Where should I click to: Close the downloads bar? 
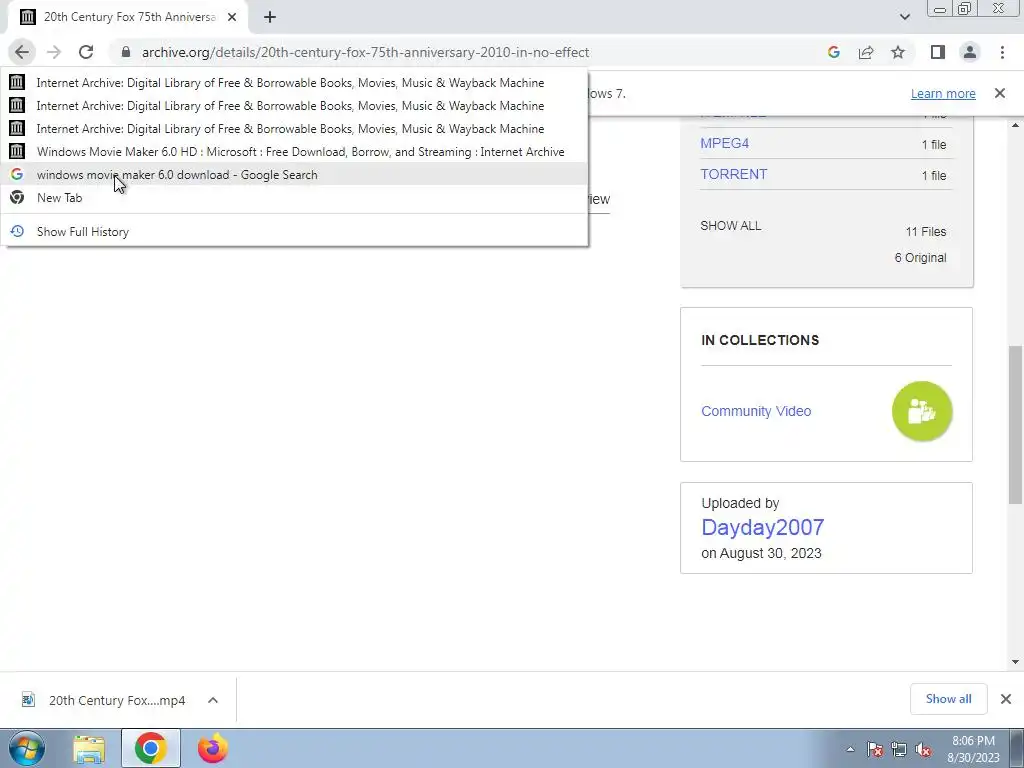[x=1006, y=699]
